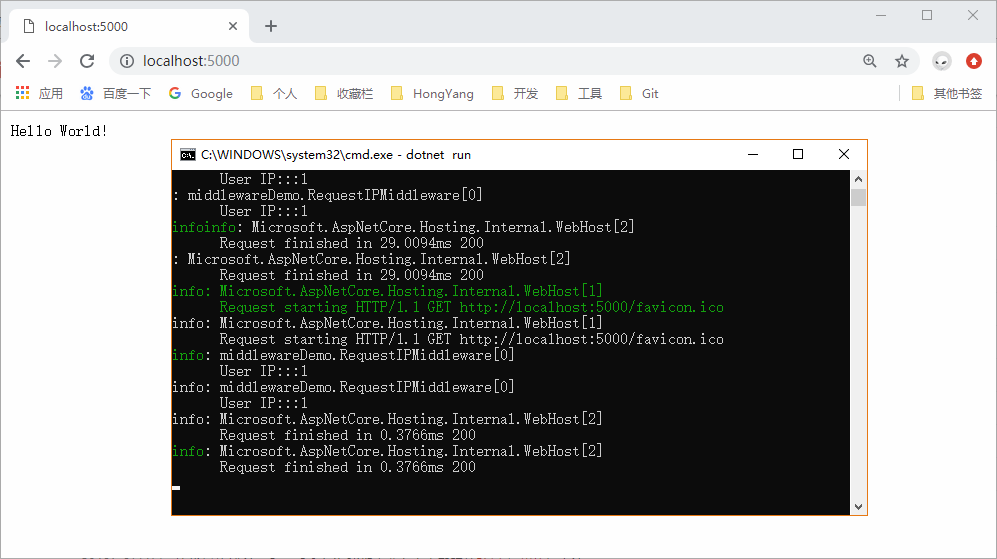The width and height of the screenshot is (997, 559).
Task: Click the console scrollbar up arrow
Action: click(858, 179)
